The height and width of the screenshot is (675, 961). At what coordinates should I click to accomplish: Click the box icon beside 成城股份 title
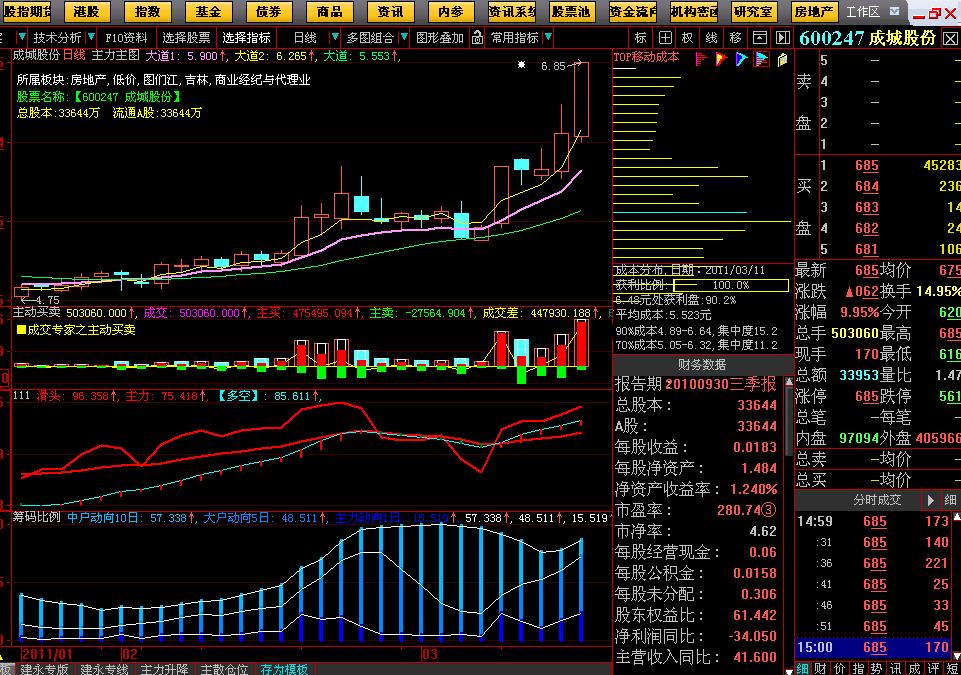pyautogui.click(x=950, y=39)
